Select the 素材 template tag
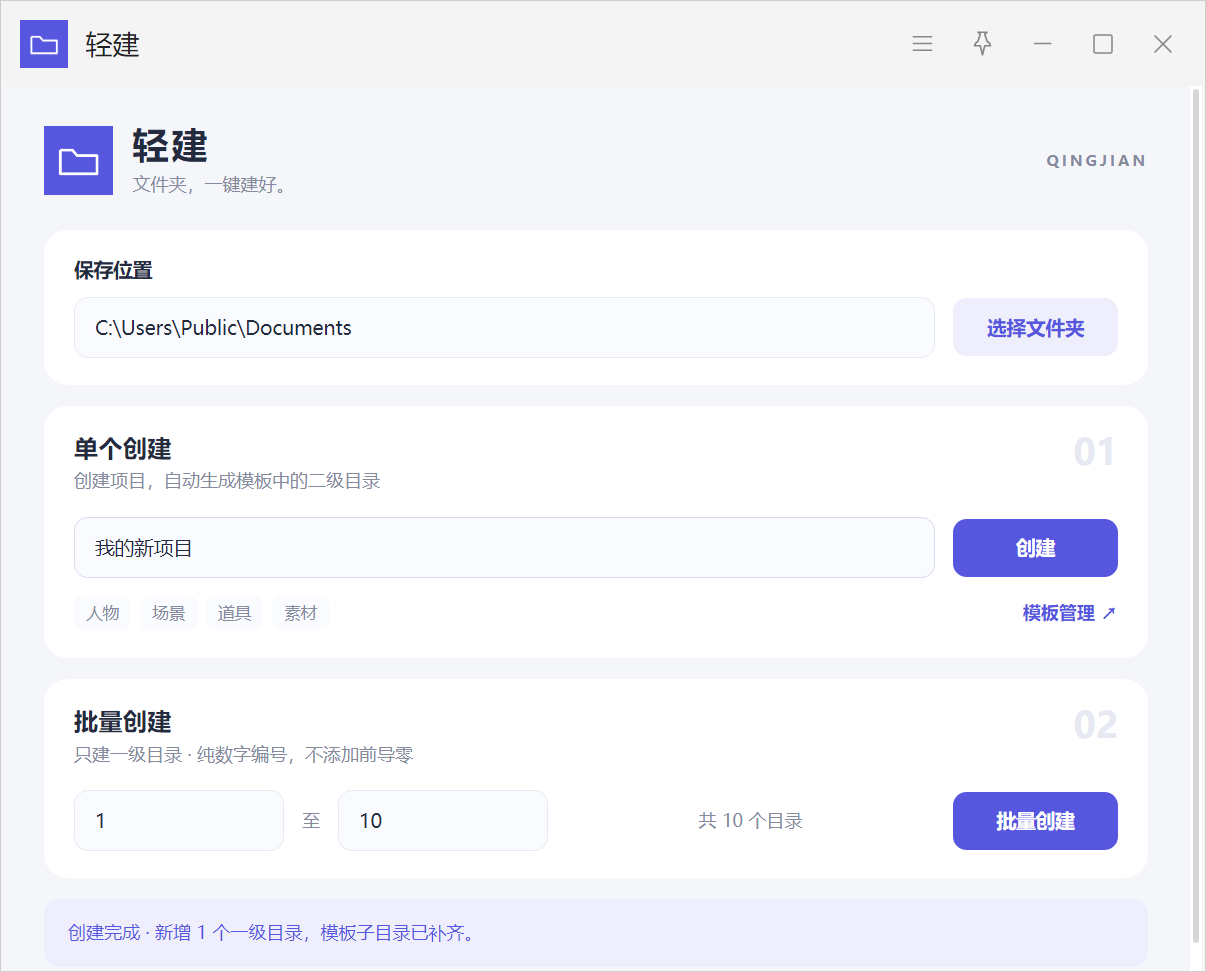Viewport: 1206px width, 972px height. [x=301, y=613]
